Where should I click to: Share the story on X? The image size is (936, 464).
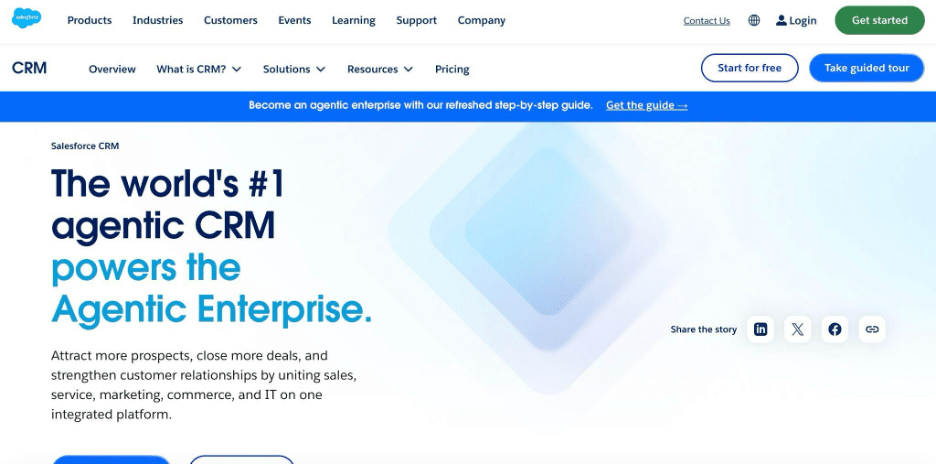click(798, 329)
